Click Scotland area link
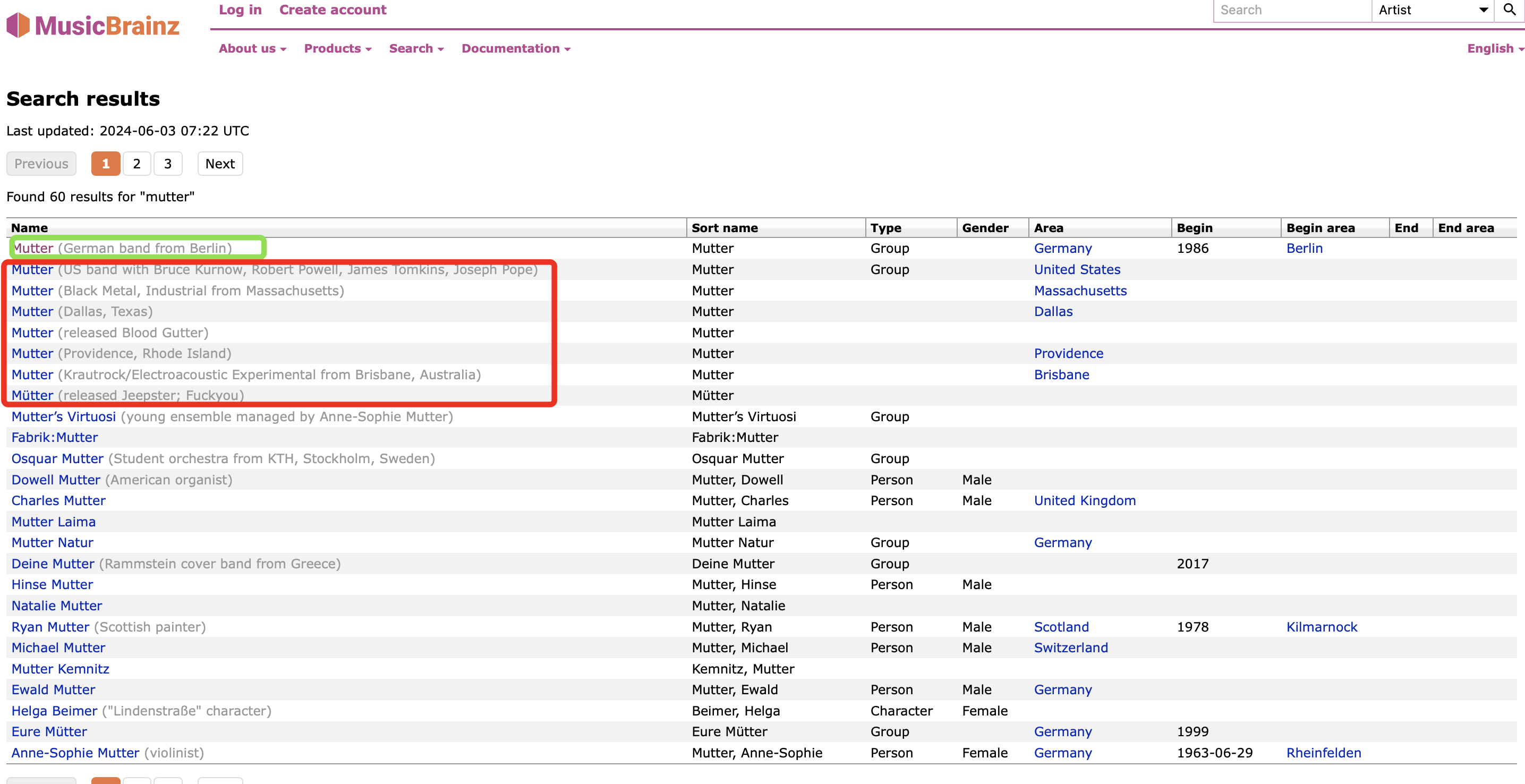The width and height of the screenshot is (1525, 784). tap(1061, 628)
